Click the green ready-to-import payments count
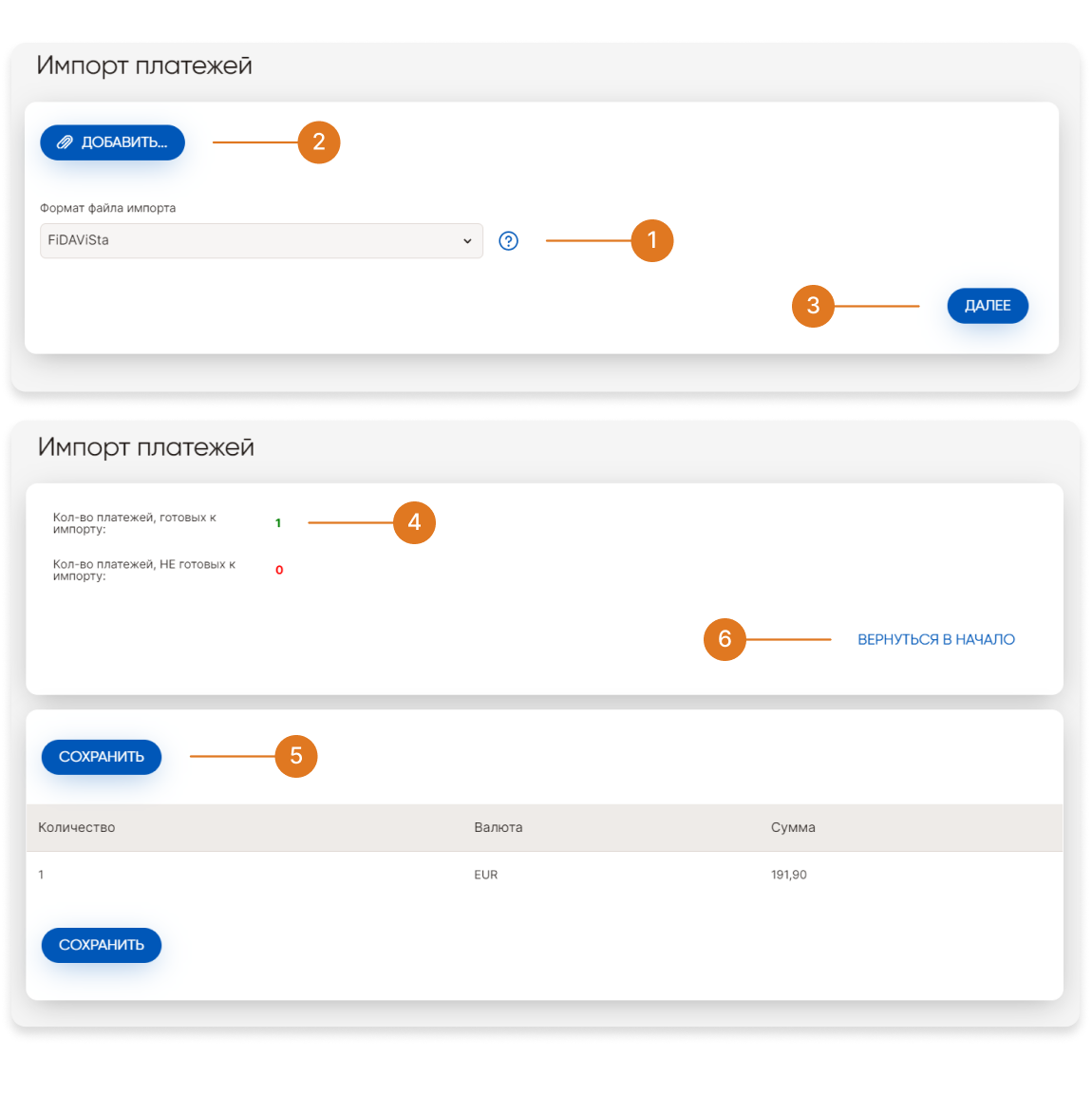The width and height of the screenshot is (1092, 1113). (x=278, y=523)
